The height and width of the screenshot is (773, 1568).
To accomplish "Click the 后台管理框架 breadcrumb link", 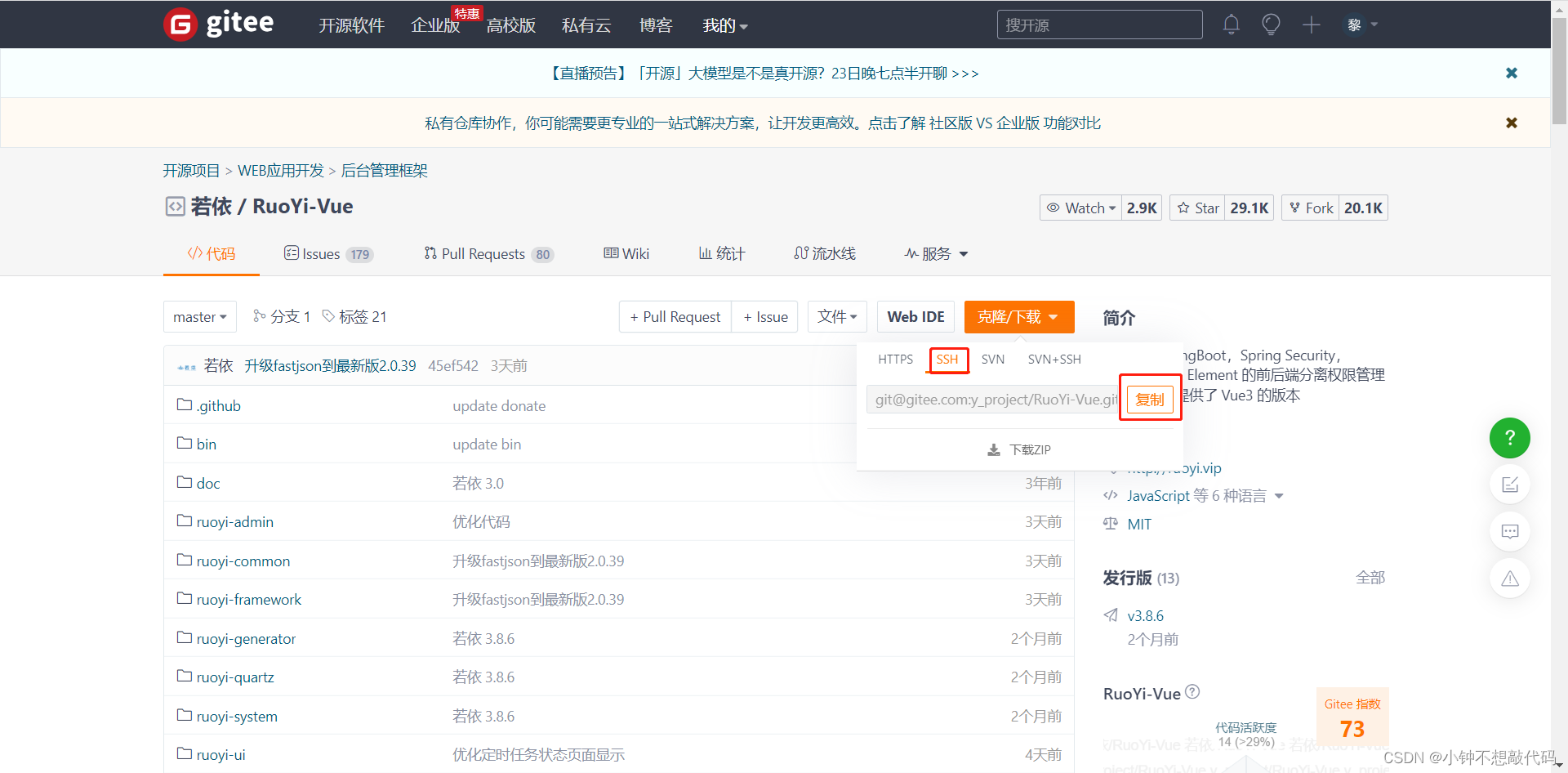I will point(384,170).
